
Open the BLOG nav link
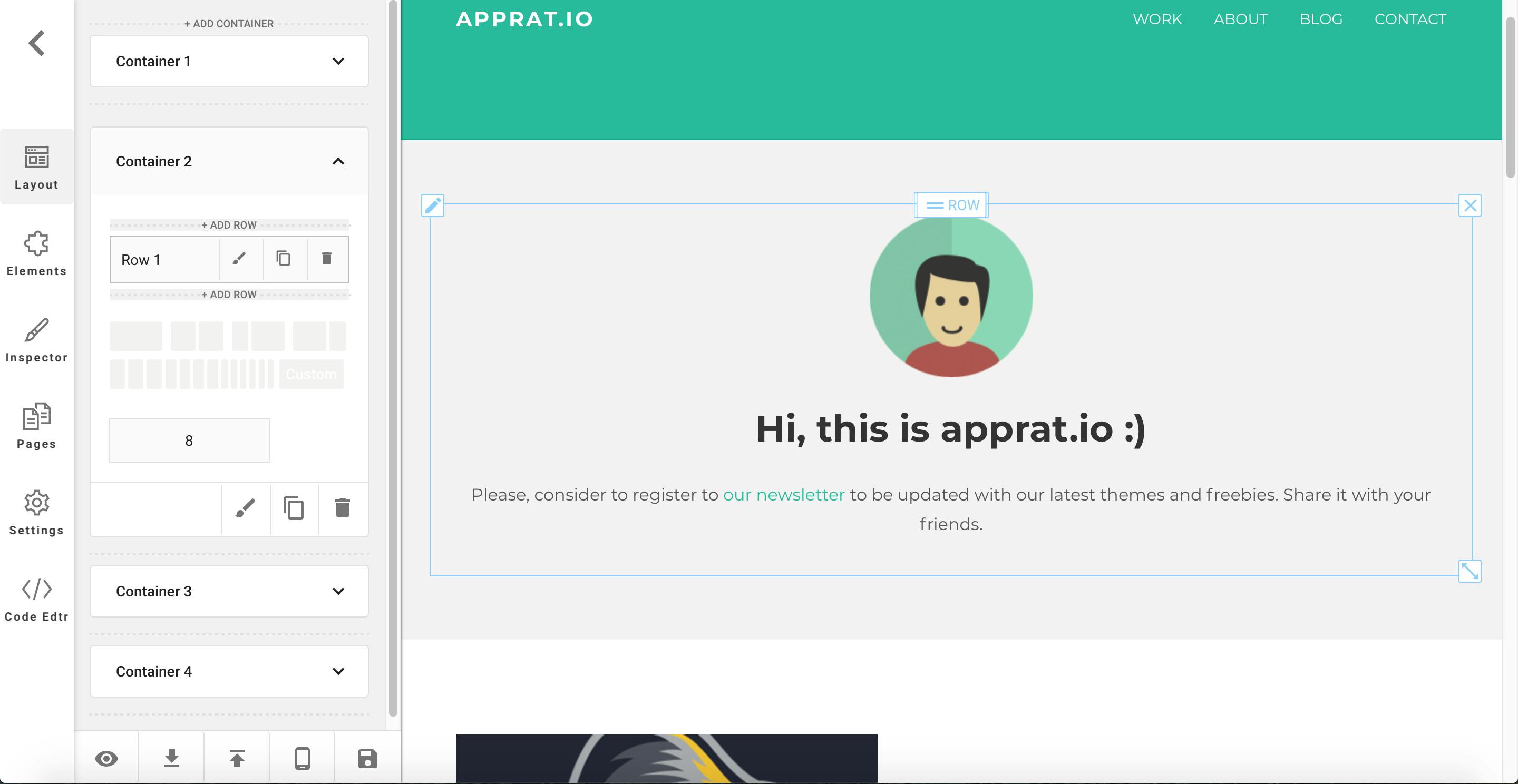1321,19
